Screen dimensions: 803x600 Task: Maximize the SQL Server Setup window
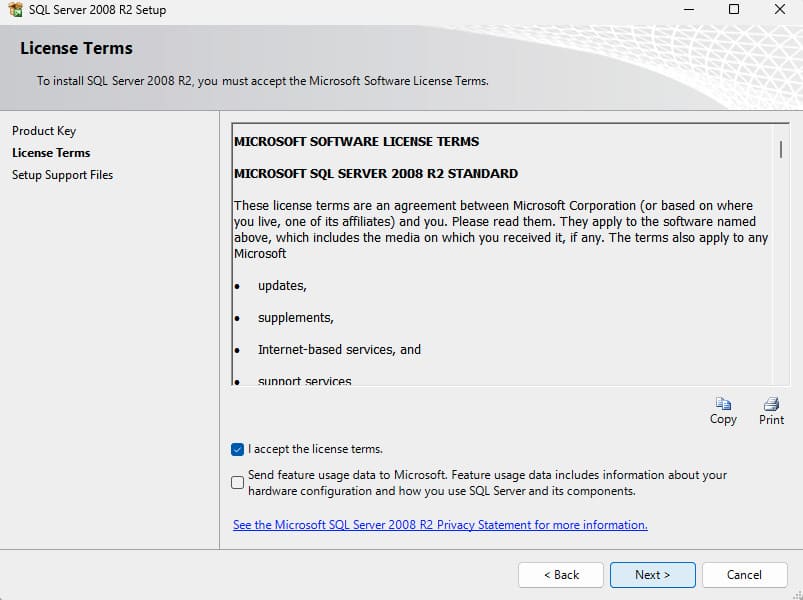coord(734,10)
